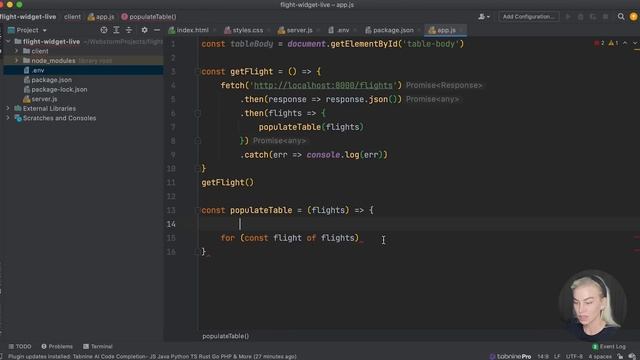This screenshot has height=360, width=640.
Task: Click the localhost:8000/flights URL link
Action: tap(323, 85)
